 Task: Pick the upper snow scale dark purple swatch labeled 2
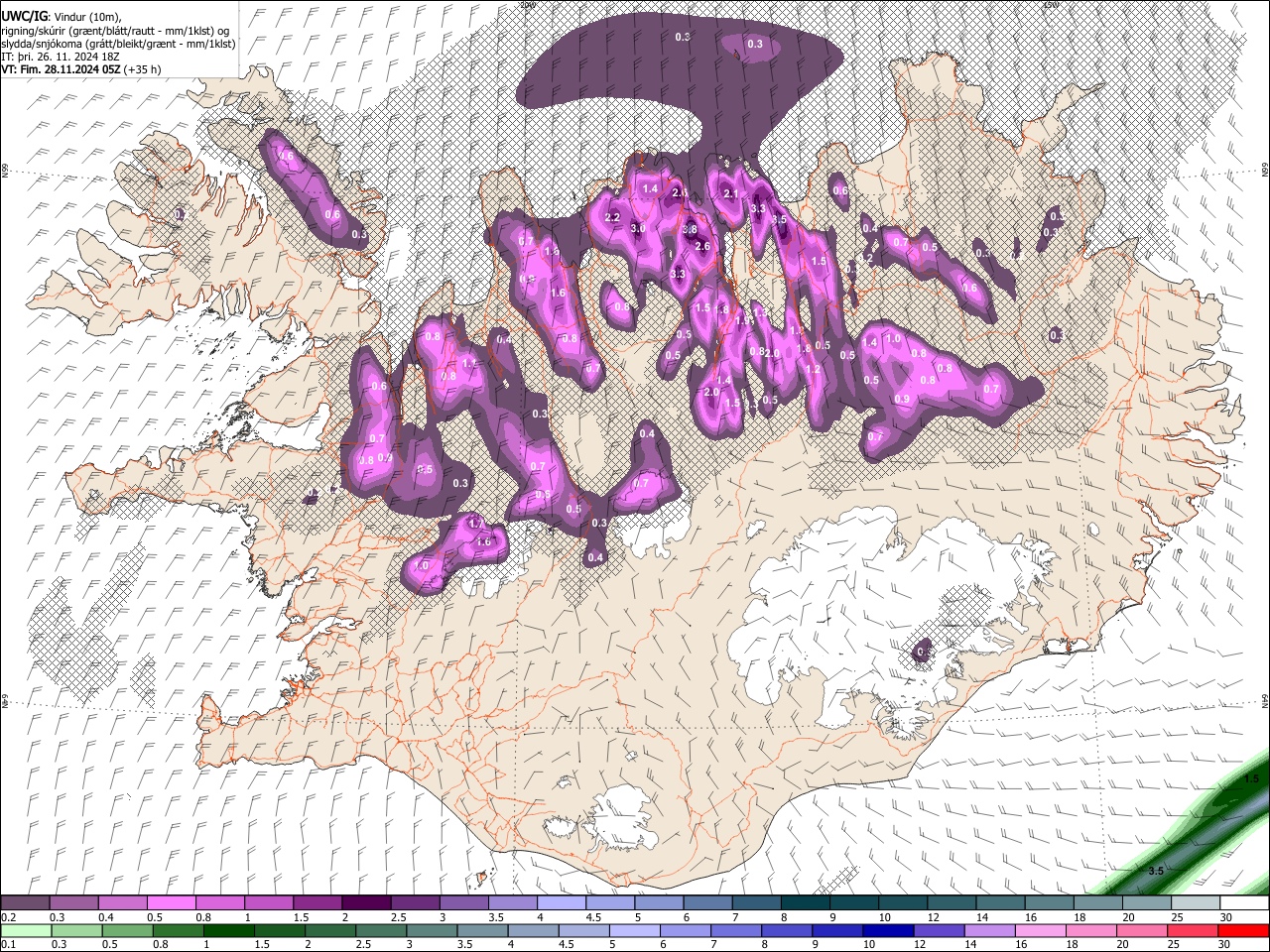tap(366, 903)
